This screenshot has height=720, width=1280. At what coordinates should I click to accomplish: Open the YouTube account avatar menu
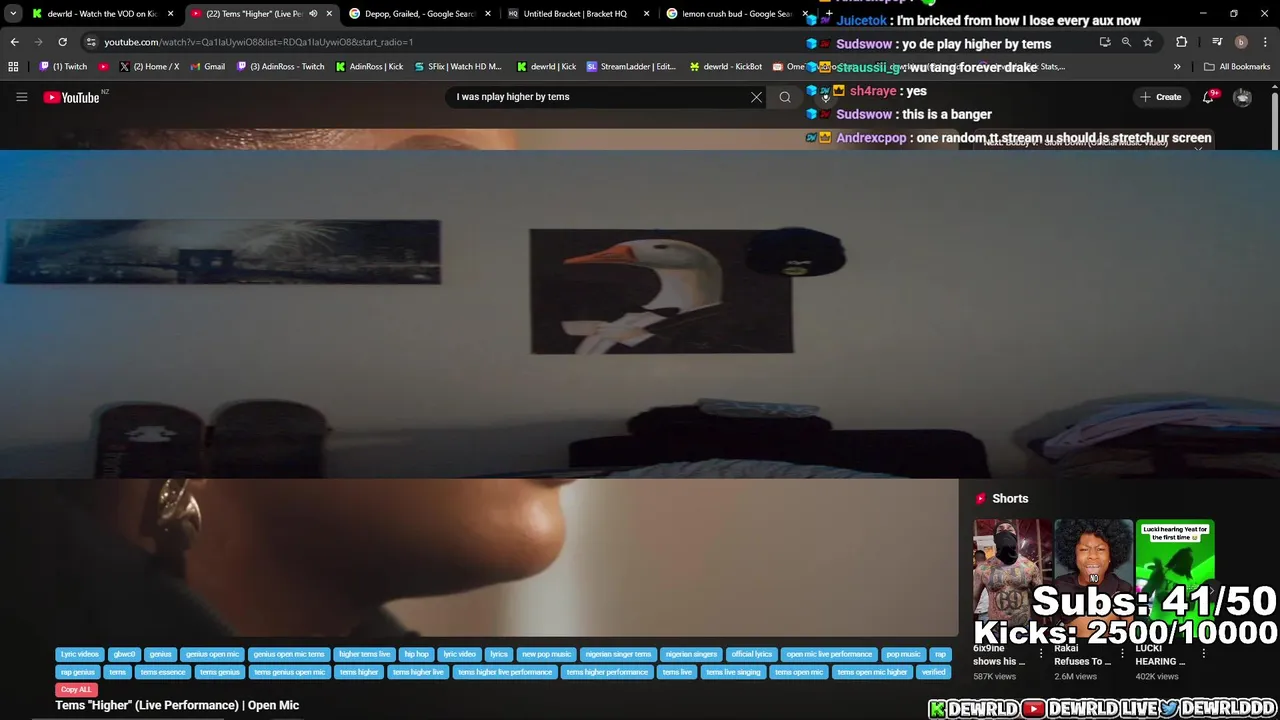point(1242,97)
